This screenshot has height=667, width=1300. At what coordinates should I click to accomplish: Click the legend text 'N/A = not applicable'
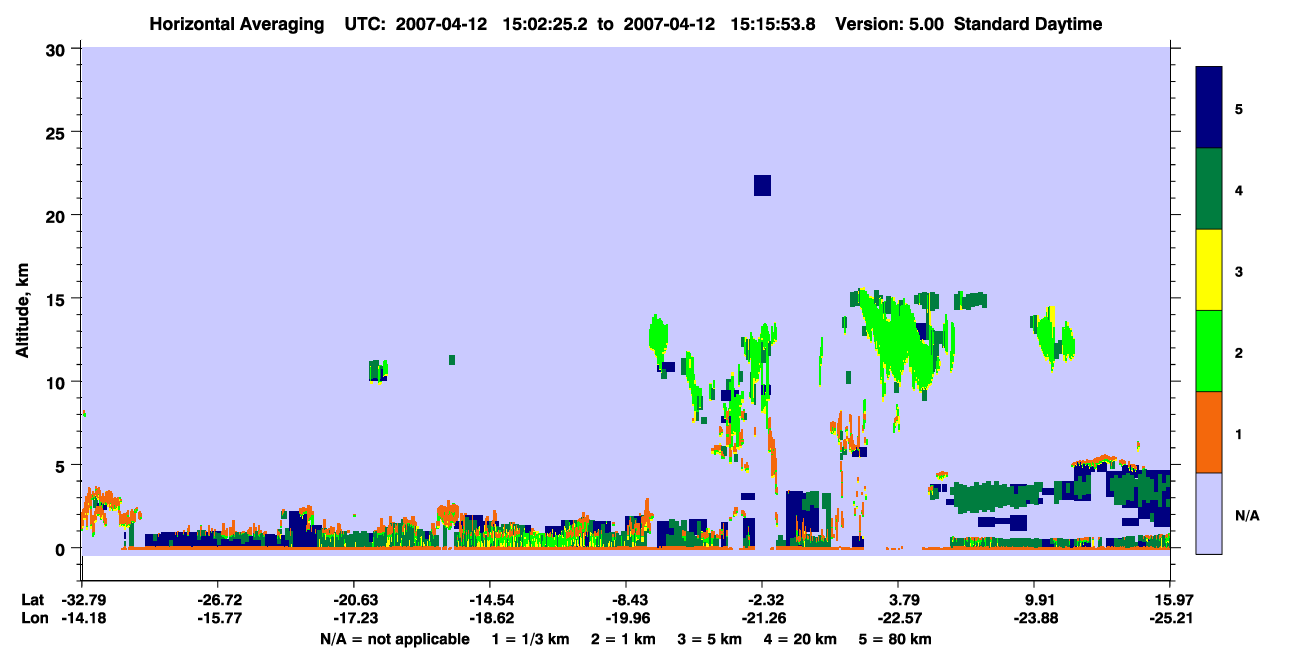[x=394, y=639]
